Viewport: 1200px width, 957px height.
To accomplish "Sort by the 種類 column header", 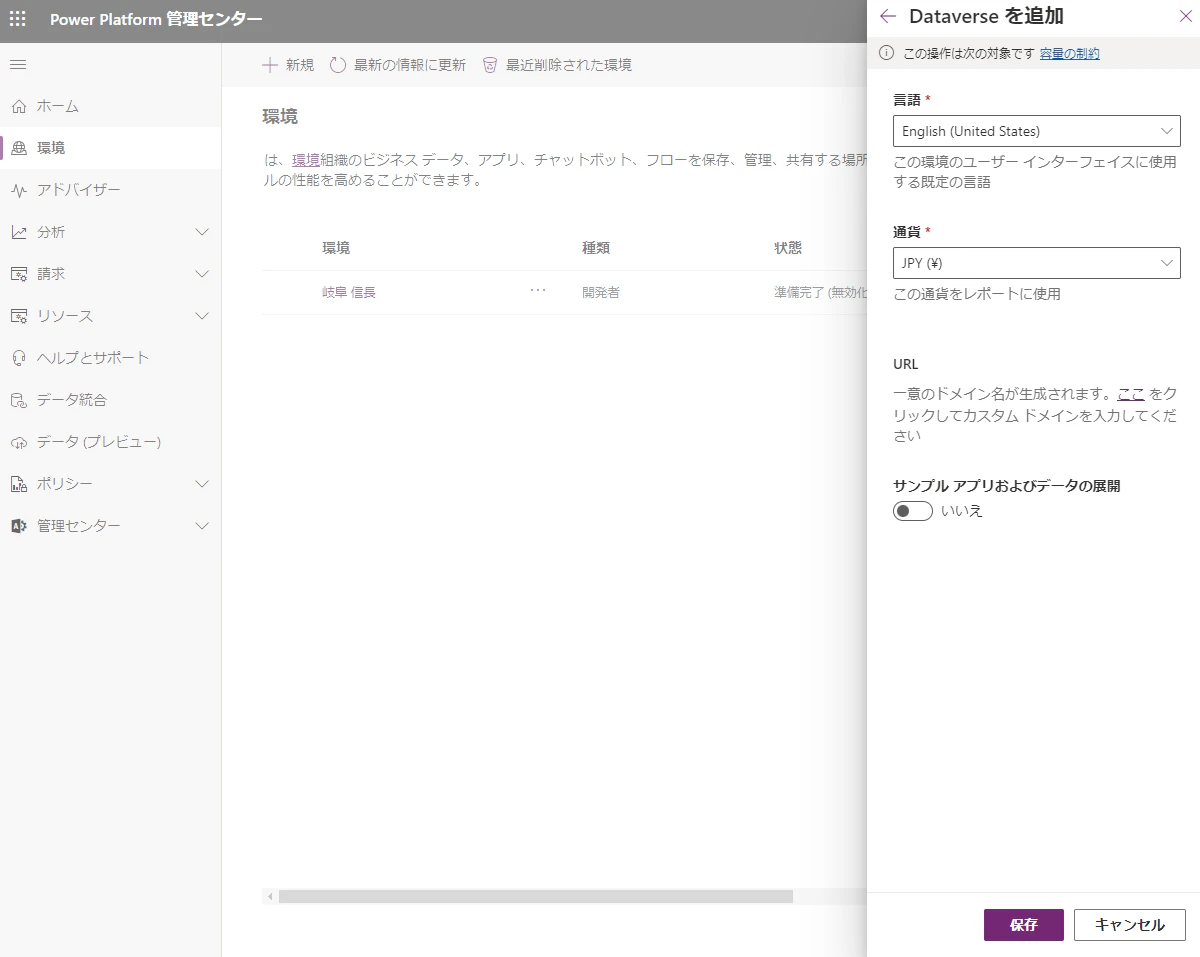I will tap(597, 248).
